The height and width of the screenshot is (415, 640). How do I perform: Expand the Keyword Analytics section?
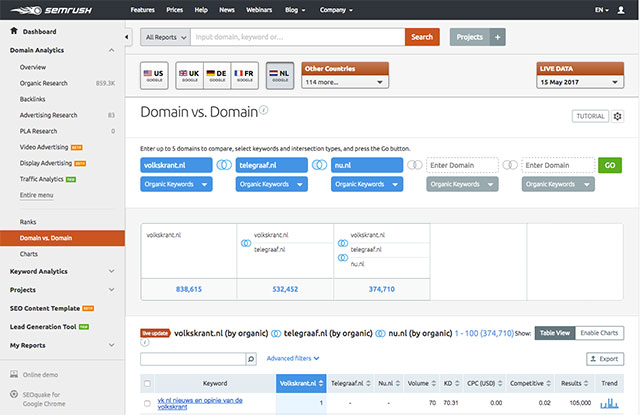click(x=111, y=271)
